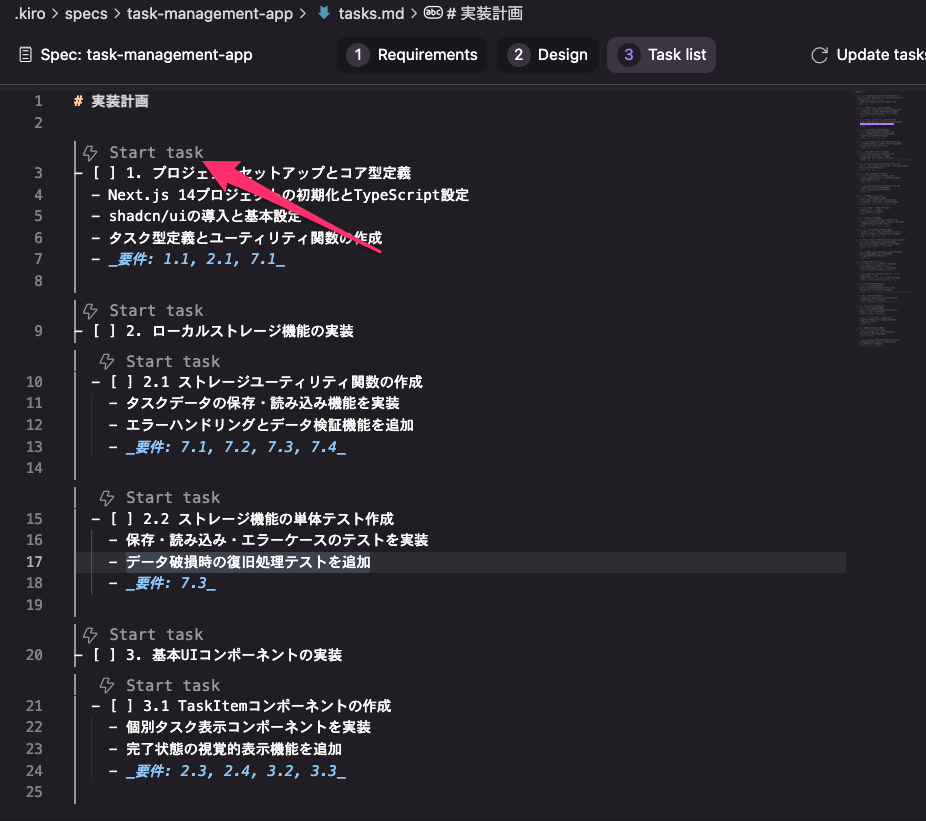Click line 保存・読み込み・エラーケースのテストを実装
The width and height of the screenshot is (926, 821).
277,540
